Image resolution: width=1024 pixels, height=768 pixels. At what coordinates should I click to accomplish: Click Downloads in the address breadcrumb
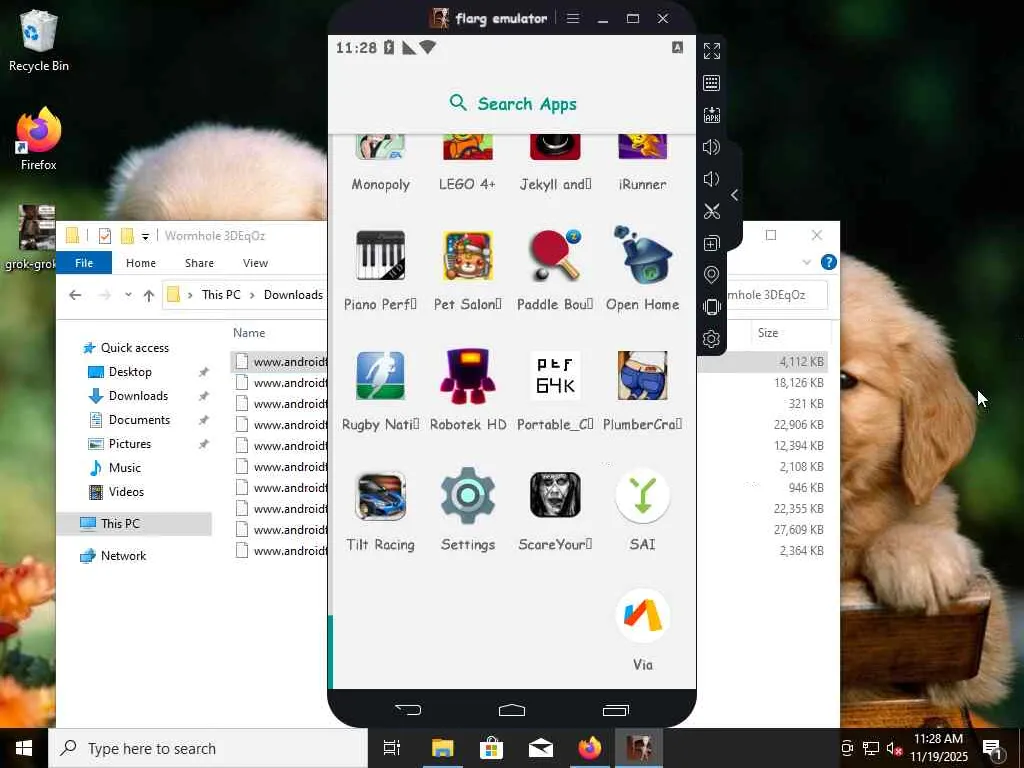click(293, 295)
